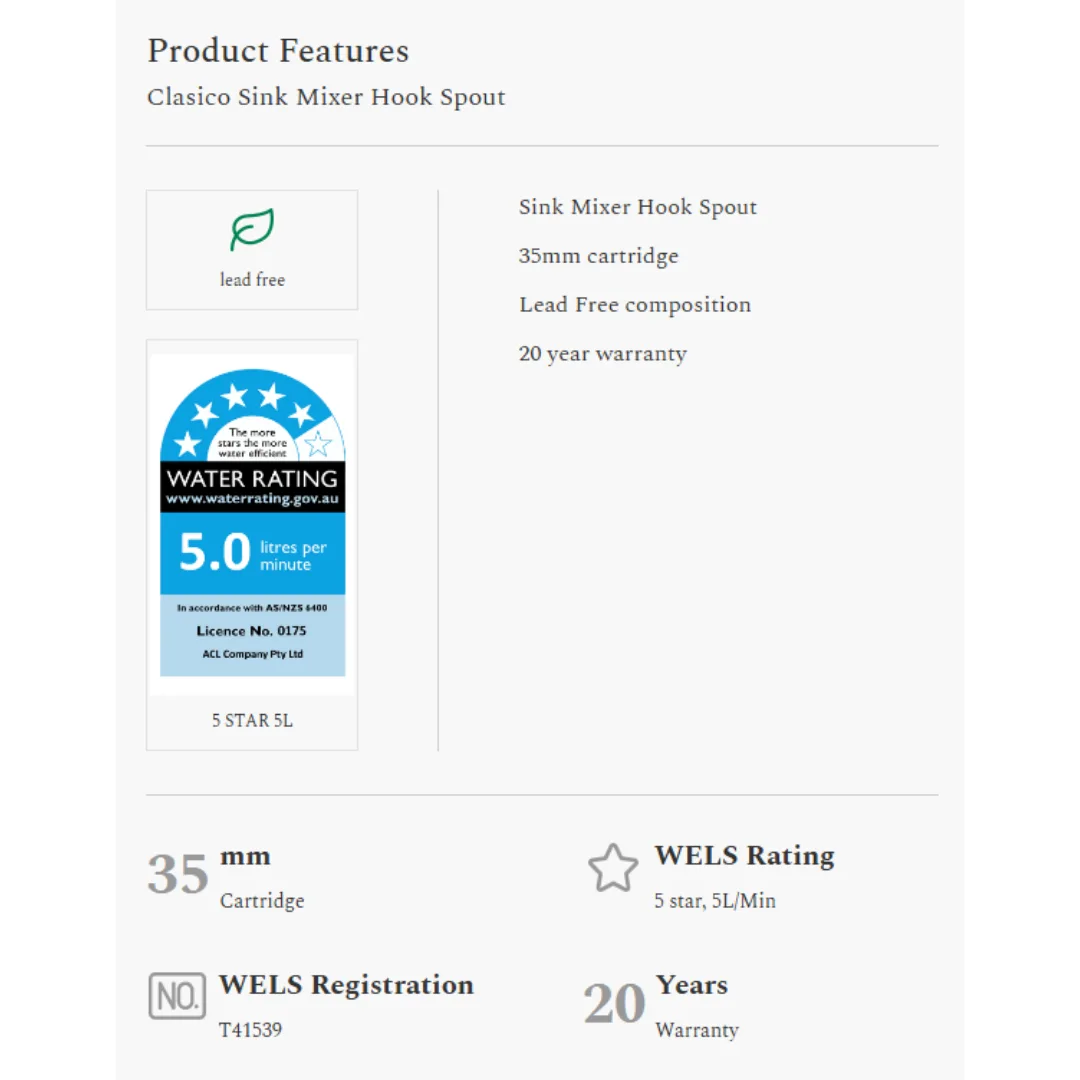Click the large 35 cartridge number

178,874
